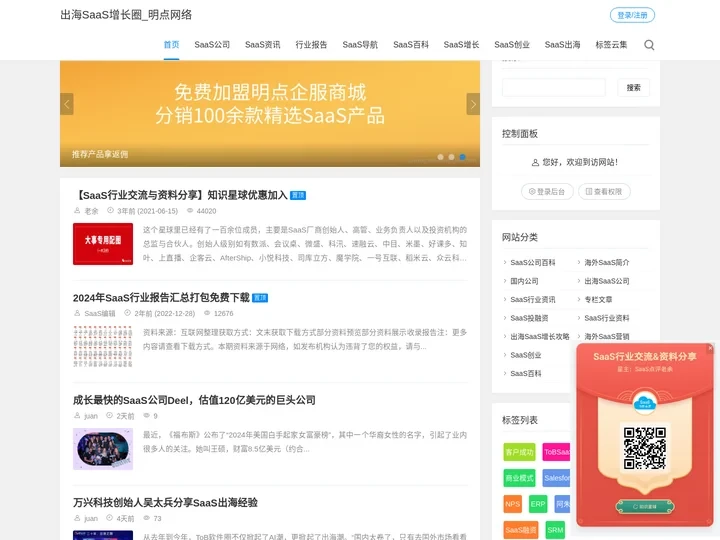Click the 搜索 button
Viewport: 720px width, 540px height.
click(x=633, y=87)
